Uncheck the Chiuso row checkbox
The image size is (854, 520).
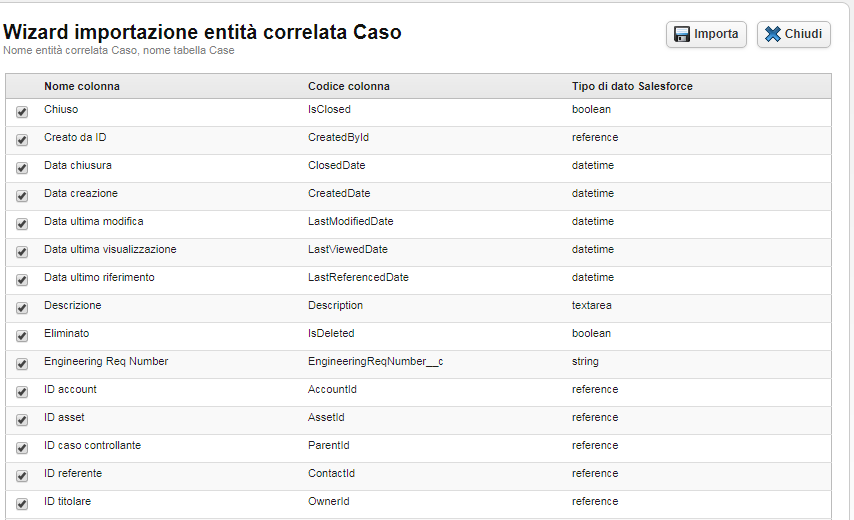coord(22,112)
